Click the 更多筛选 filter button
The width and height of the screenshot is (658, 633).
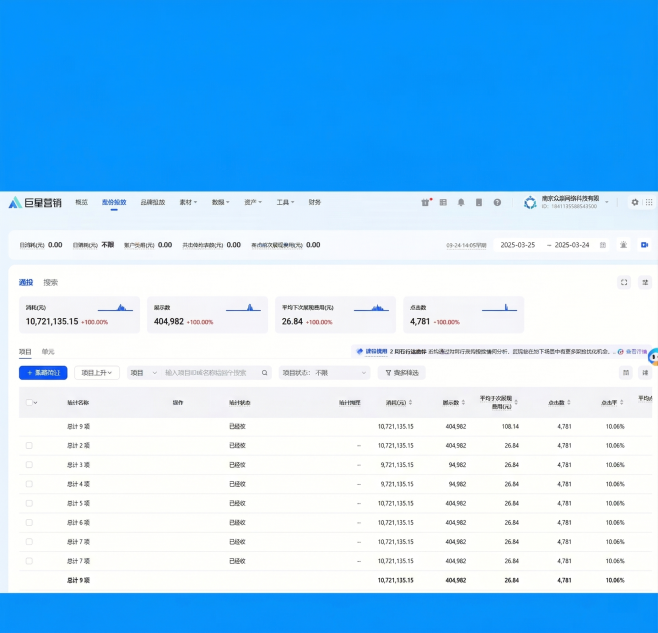coord(401,373)
